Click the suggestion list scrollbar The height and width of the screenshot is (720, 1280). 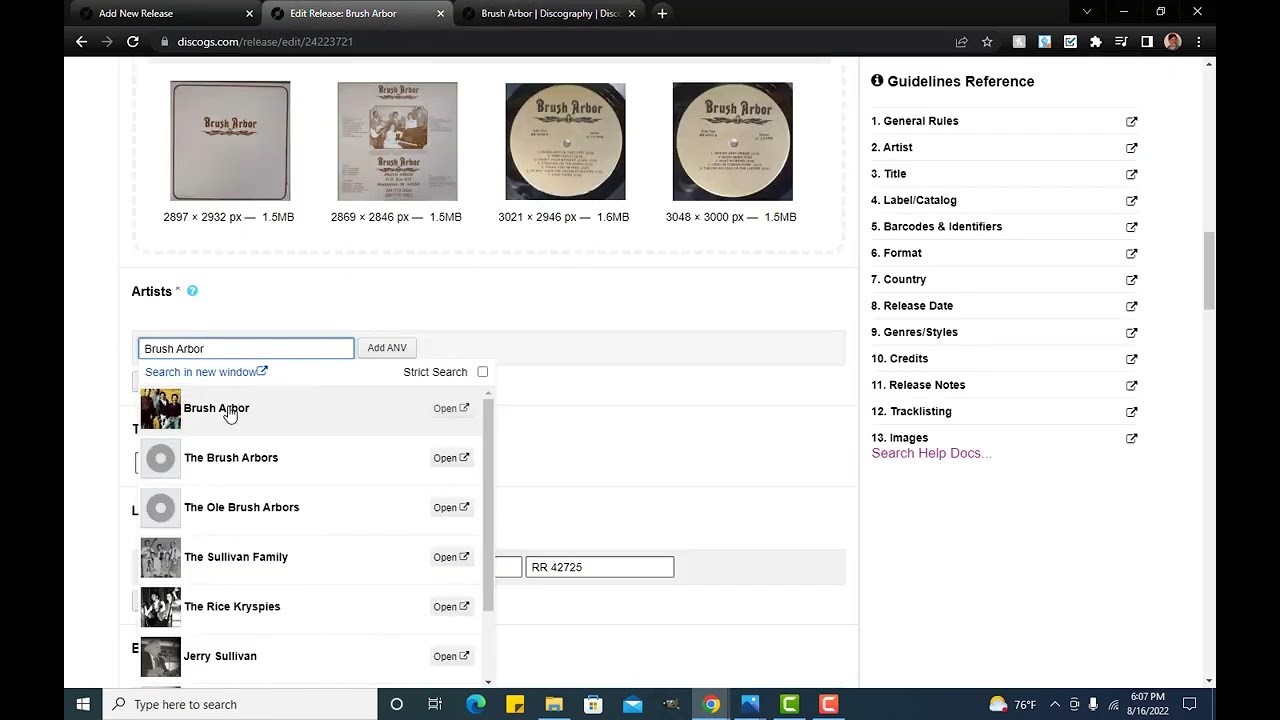coord(488,505)
